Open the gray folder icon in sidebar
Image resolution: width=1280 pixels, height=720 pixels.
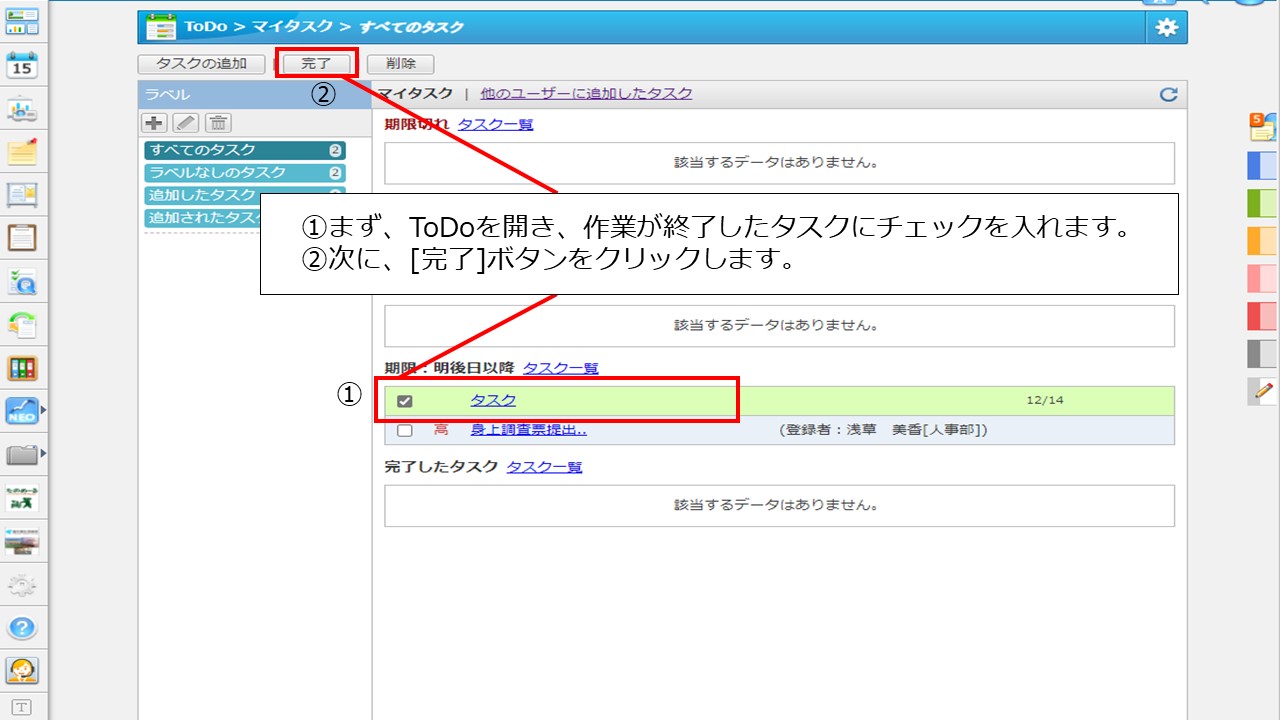pyautogui.click(x=22, y=455)
